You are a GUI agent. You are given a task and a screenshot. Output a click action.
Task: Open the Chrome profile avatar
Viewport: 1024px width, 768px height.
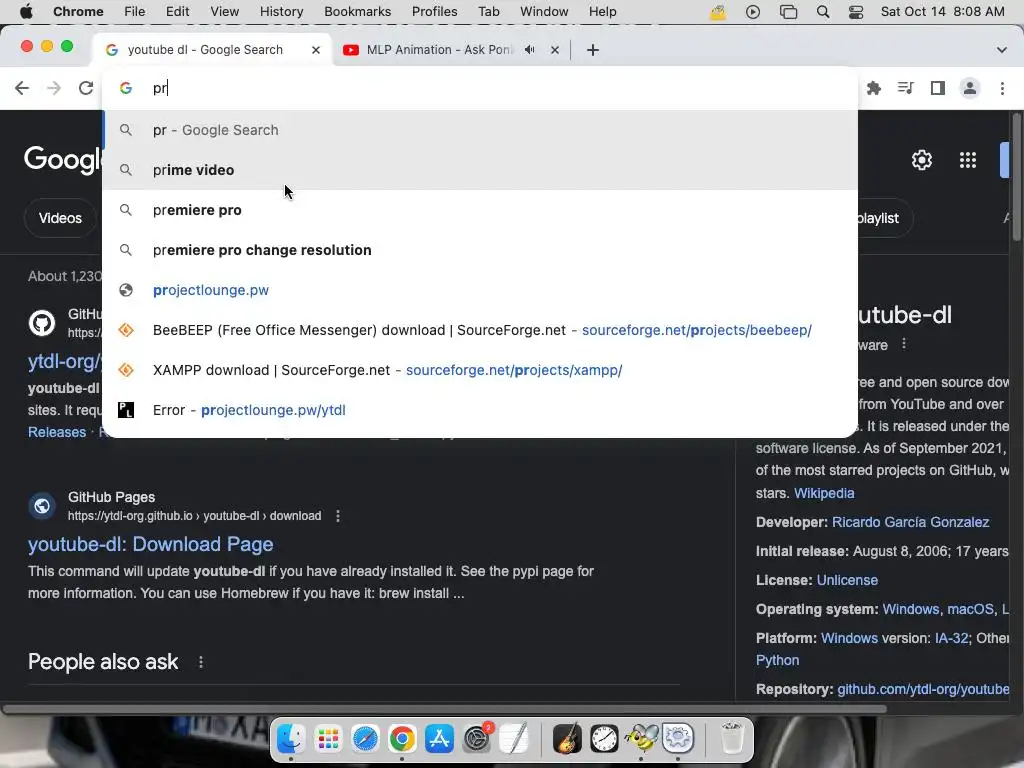coord(970,88)
